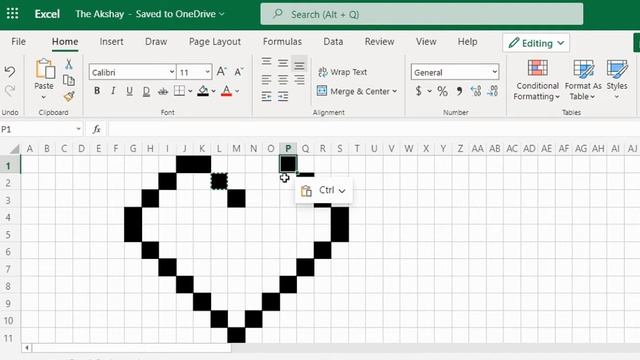The width and height of the screenshot is (640, 360).
Task: Switch to the Draw tab
Action: click(x=156, y=42)
